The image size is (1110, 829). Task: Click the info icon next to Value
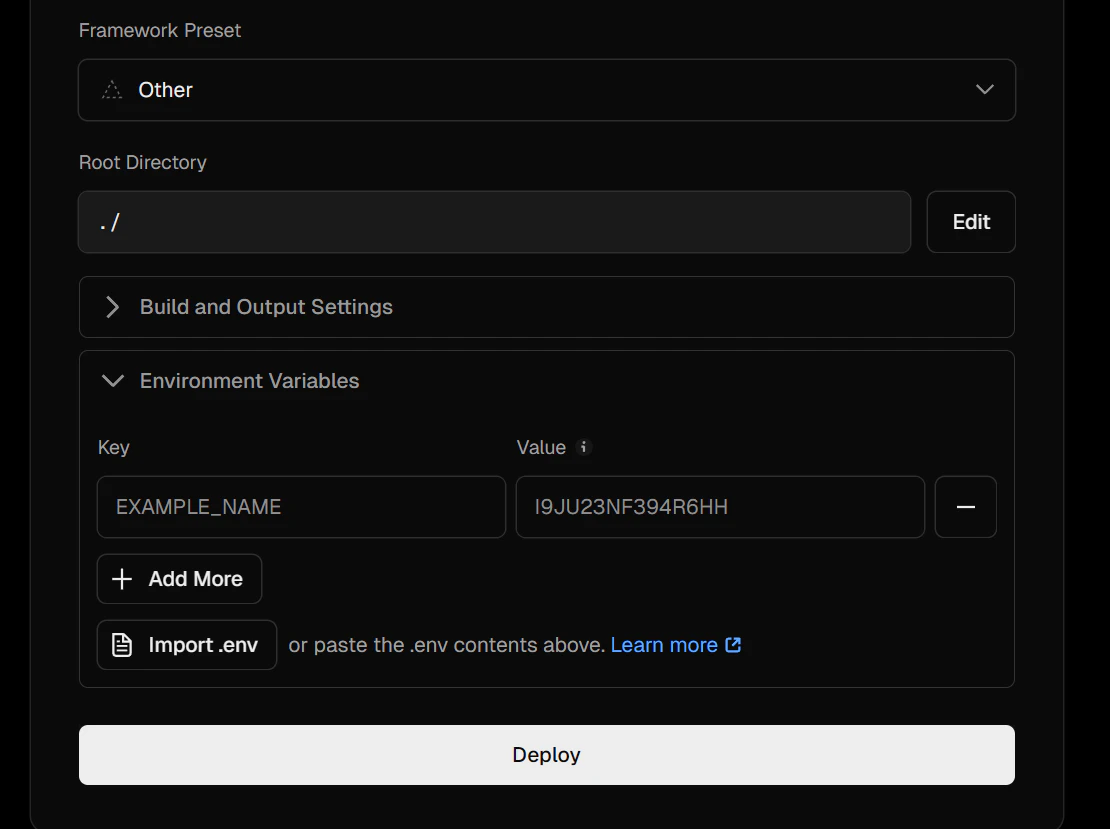tap(583, 447)
